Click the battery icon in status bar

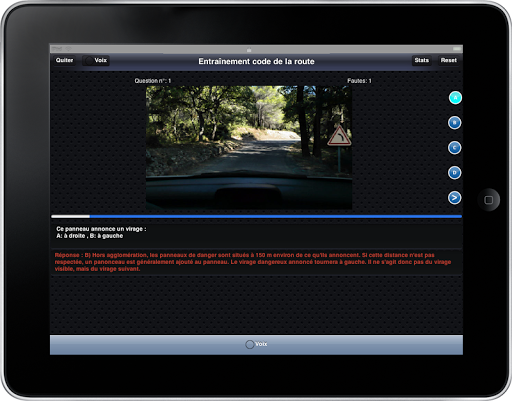(x=457, y=49)
